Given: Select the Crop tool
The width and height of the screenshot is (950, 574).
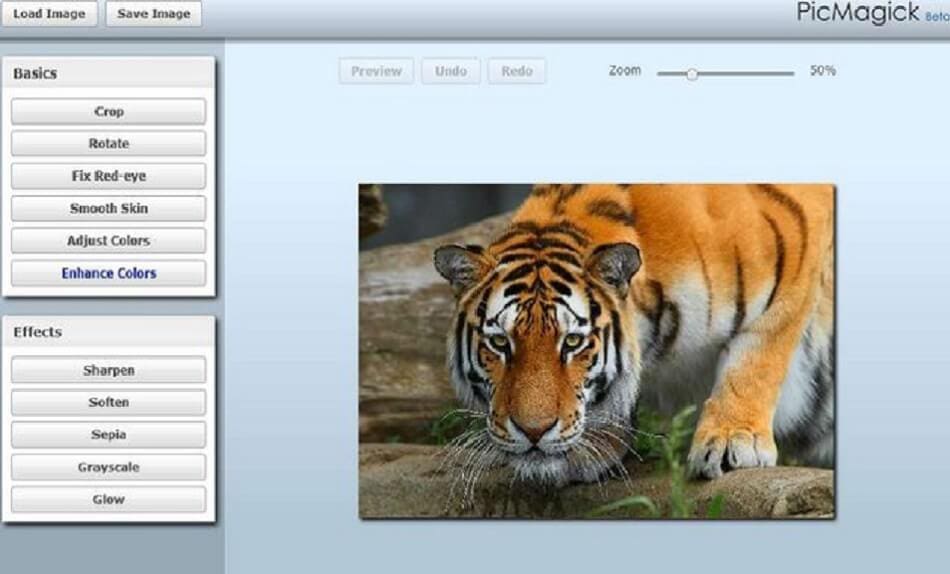Looking at the screenshot, I should [108, 112].
